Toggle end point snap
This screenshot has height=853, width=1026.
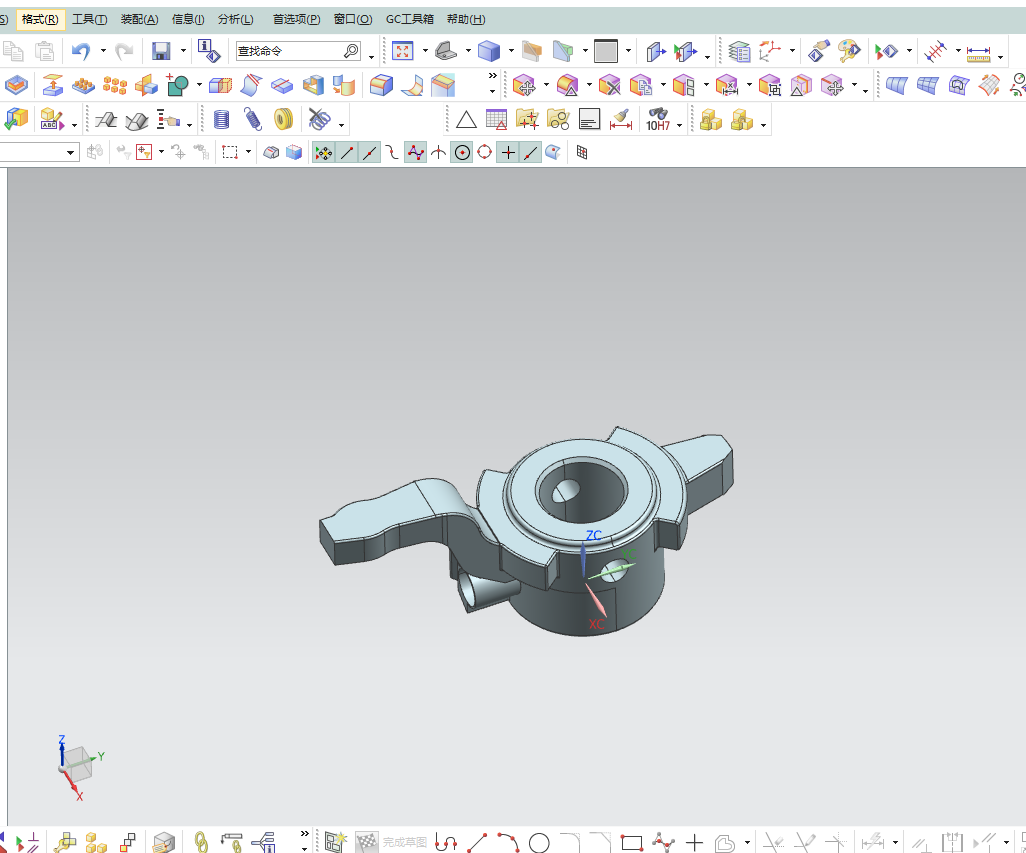click(347, 152)
